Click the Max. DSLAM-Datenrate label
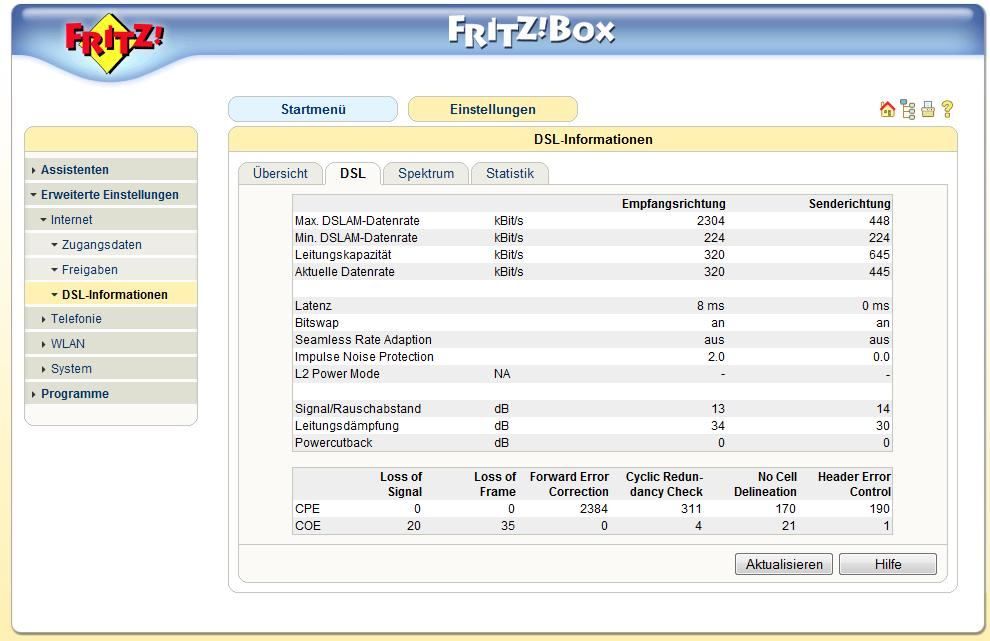 pyautogui.click(x=357, y=221)
